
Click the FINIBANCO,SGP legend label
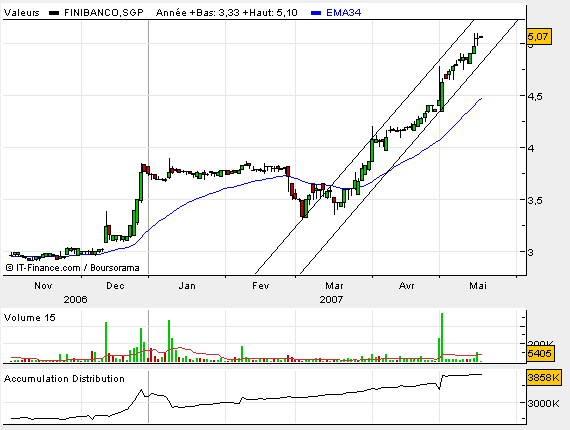[104, 13]
